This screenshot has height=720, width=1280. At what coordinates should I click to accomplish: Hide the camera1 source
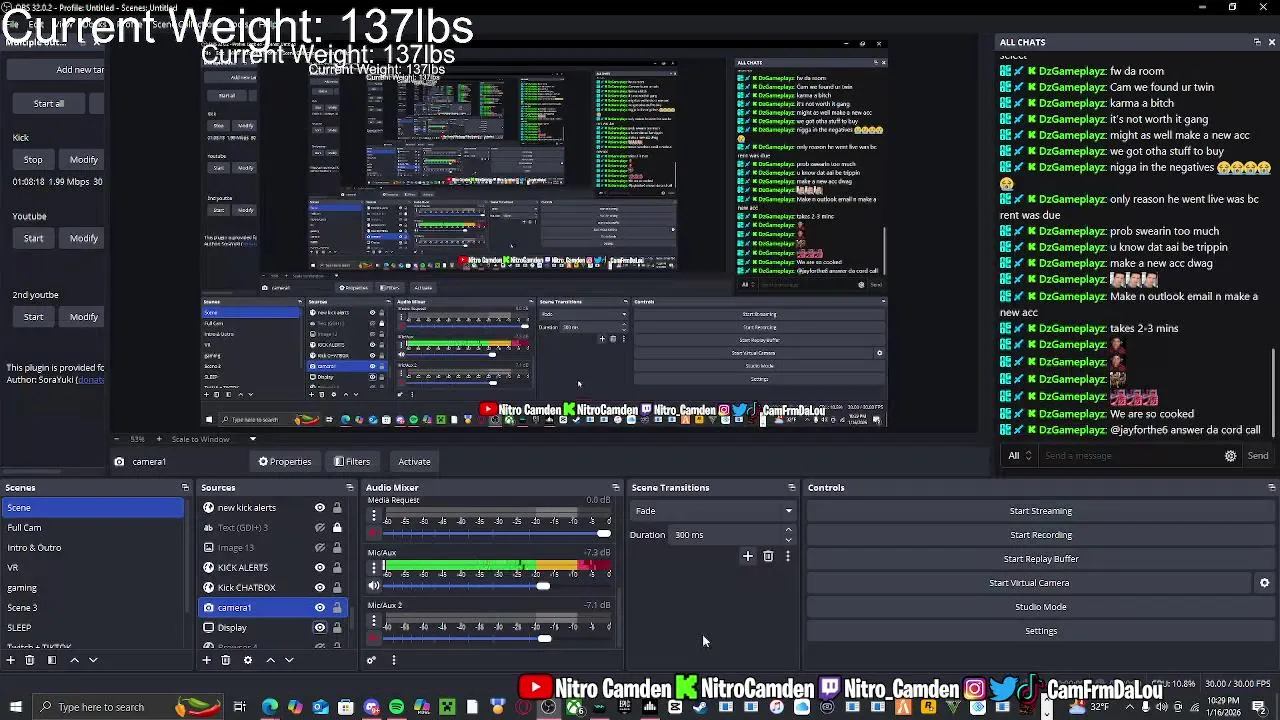[x=320, y=608]
